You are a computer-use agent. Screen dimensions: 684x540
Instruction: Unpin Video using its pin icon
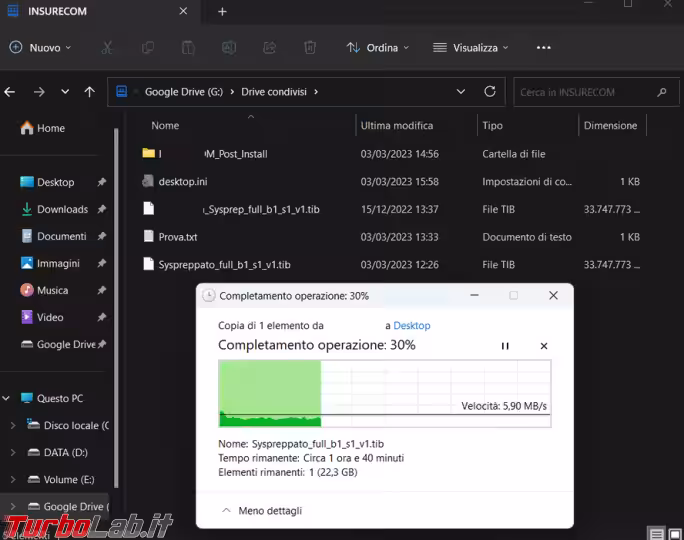102,317
